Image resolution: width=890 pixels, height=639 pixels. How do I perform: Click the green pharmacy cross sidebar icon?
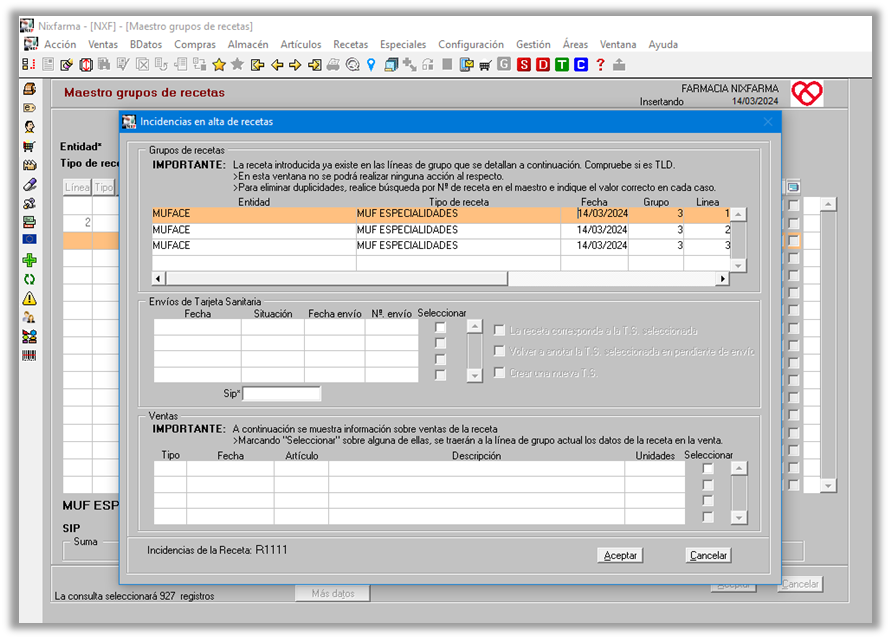pyautogui.click(x=30, y=260)
